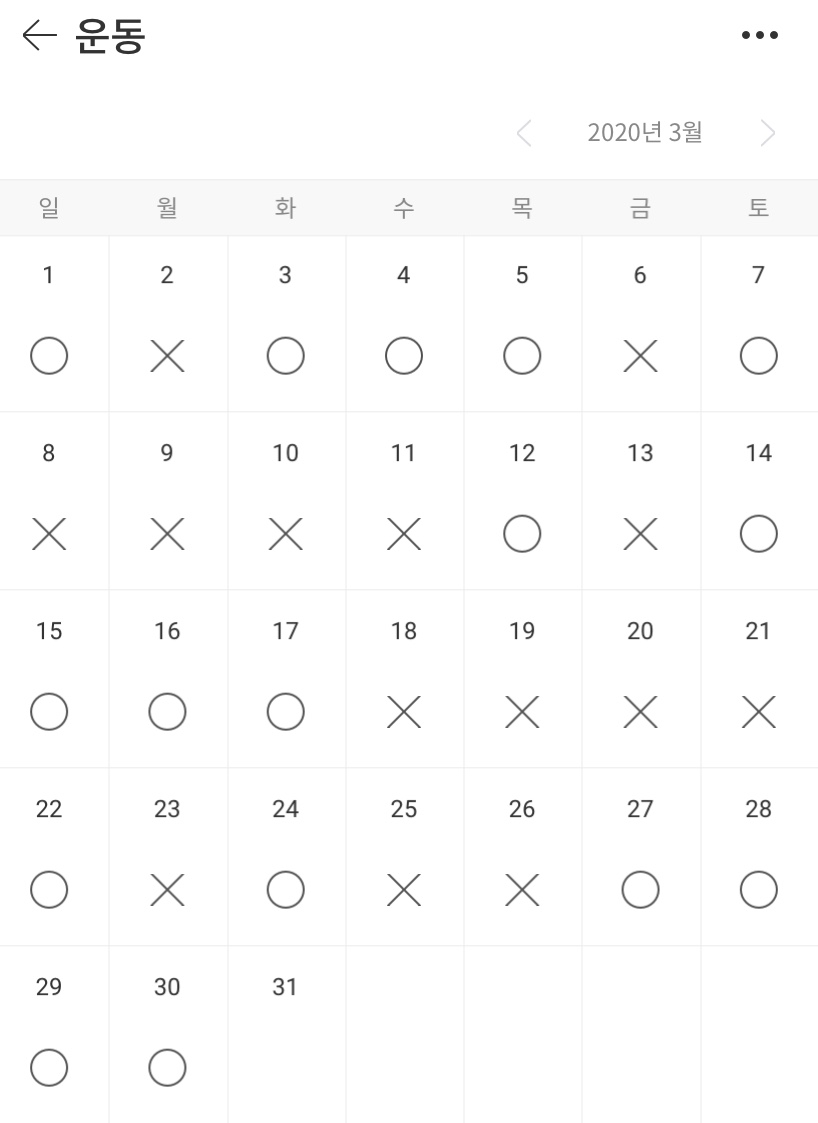Select the date cell for March 31

pos(287,1034)
